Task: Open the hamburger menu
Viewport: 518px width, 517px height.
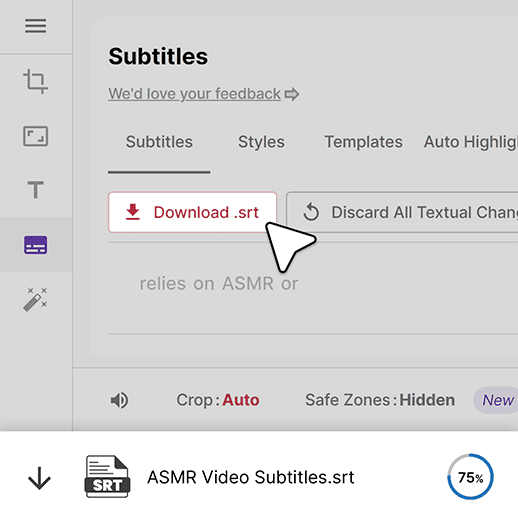Action: pyautogui.click(x=35, y=26)
